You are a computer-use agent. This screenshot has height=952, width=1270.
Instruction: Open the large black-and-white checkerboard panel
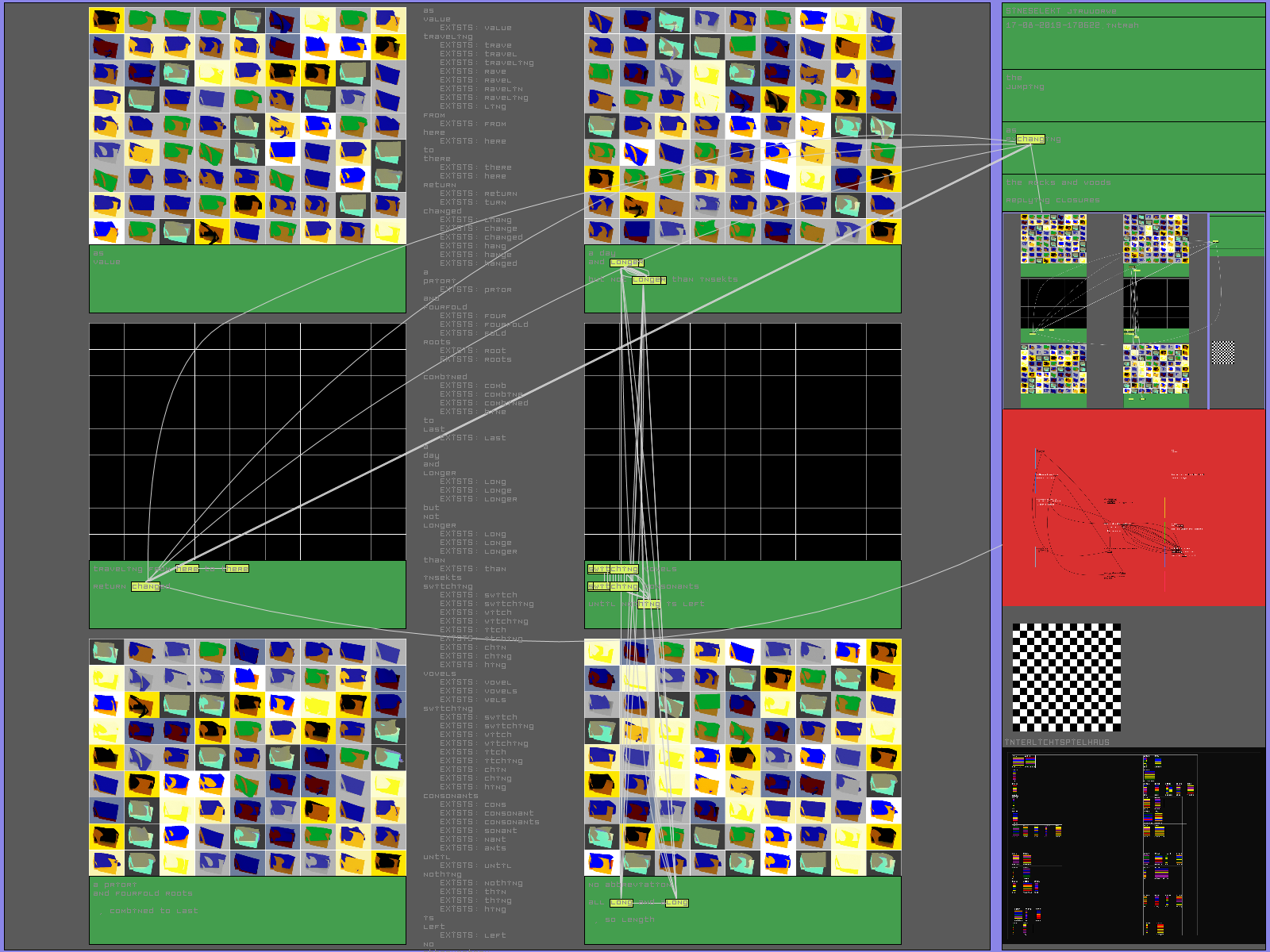[x=1066, y=678]
